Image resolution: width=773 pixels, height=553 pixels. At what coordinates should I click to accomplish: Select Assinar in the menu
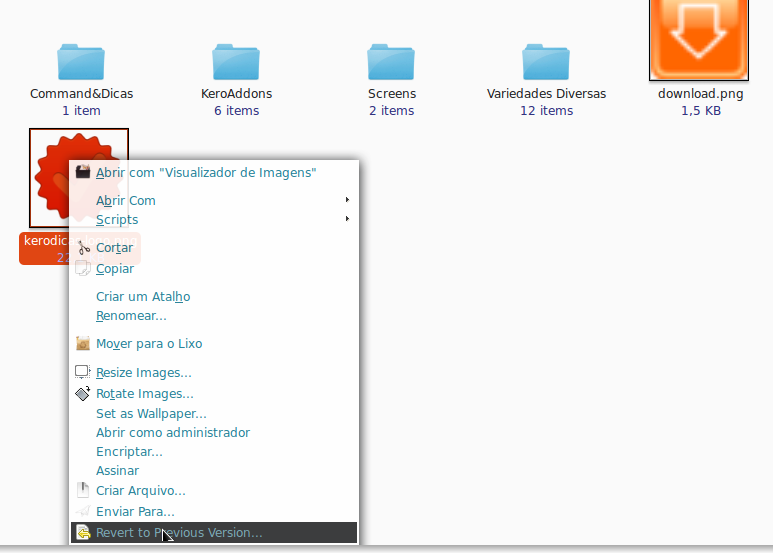pos(214,471)
